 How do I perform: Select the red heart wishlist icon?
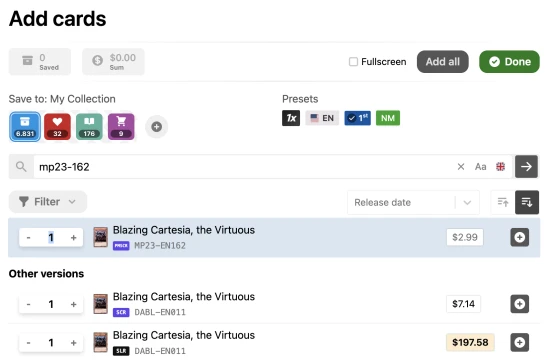pyautogui.click(x=57, y=126)
